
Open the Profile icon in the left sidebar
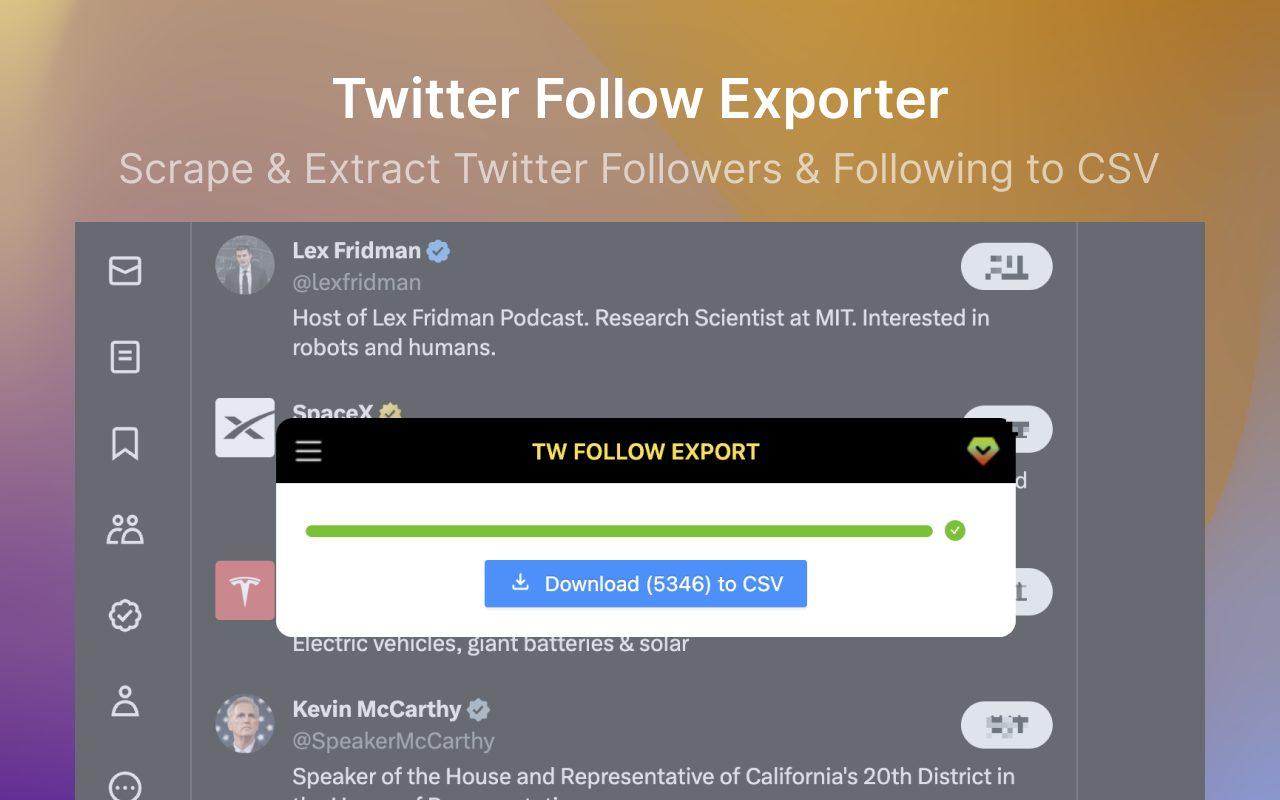(x=124, y=702)
